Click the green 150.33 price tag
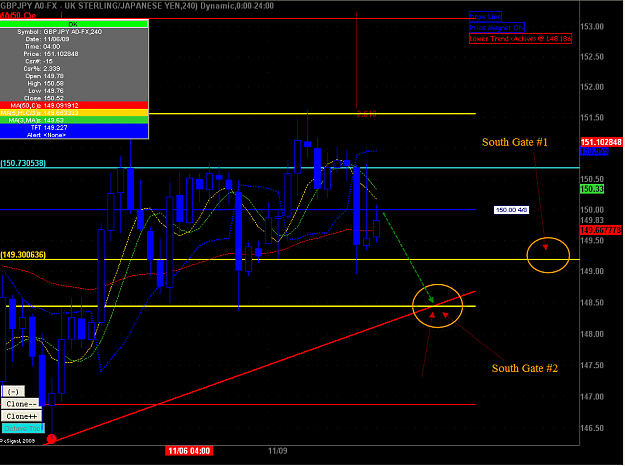The height and width of the screenshot is (466, 625). pos(592,189)
